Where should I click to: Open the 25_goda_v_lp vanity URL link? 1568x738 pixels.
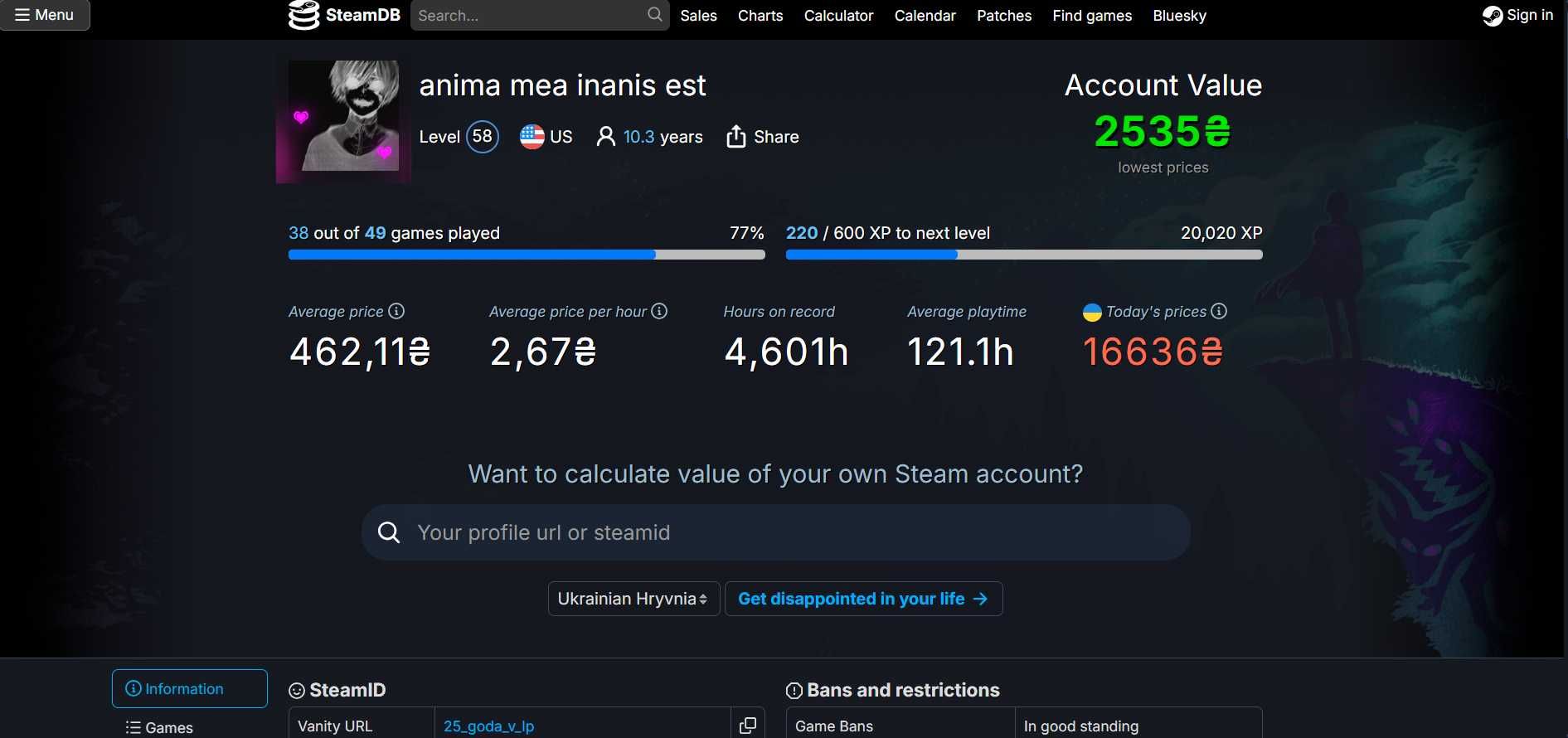click(488, 726)
